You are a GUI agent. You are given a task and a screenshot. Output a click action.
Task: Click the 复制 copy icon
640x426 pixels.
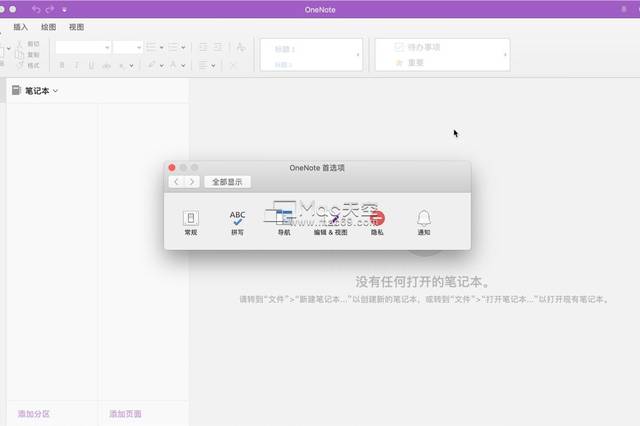tap(20, 54)
